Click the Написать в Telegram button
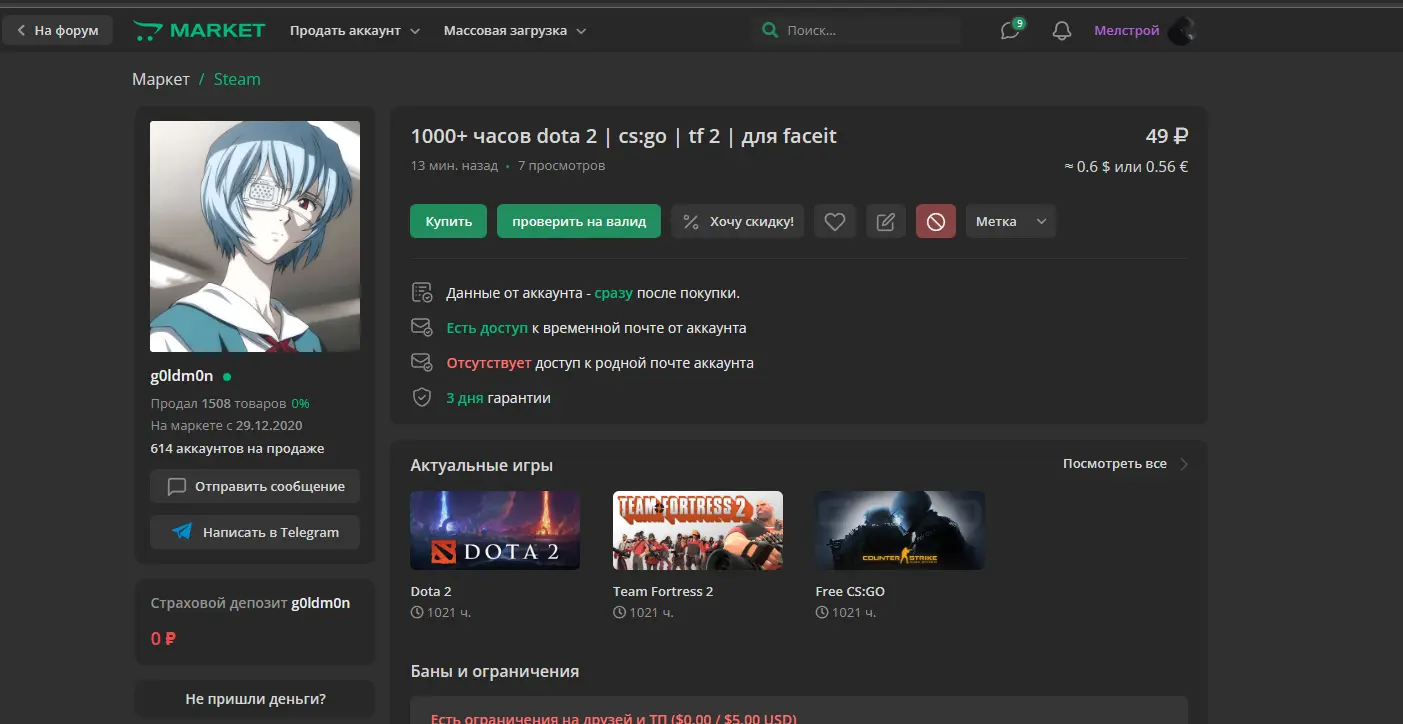1403x724 pixels. 255,532
